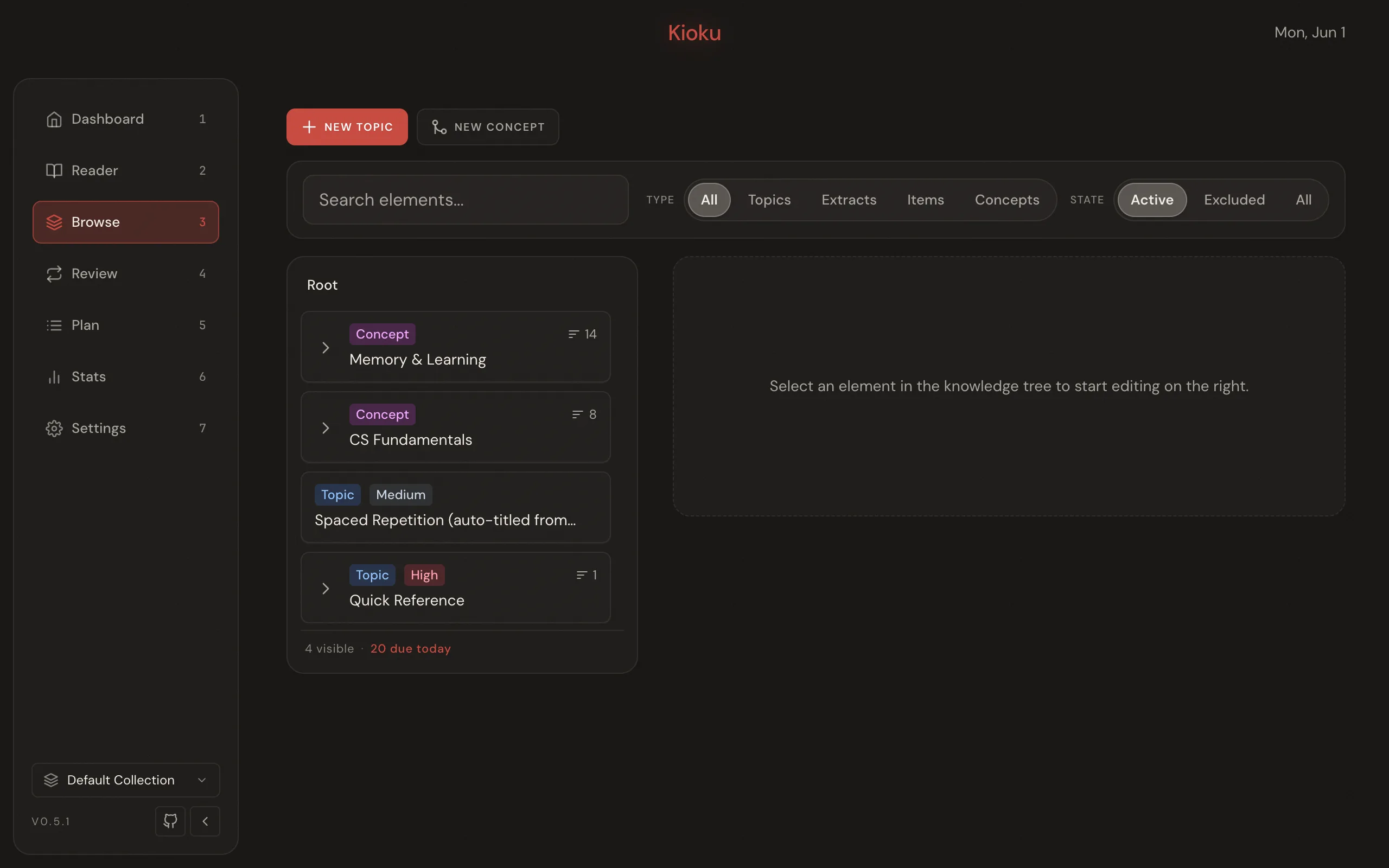This screenshot has width=1389, height=868.
Task: Click the 4 visible count text
Action: click(329, 649)
